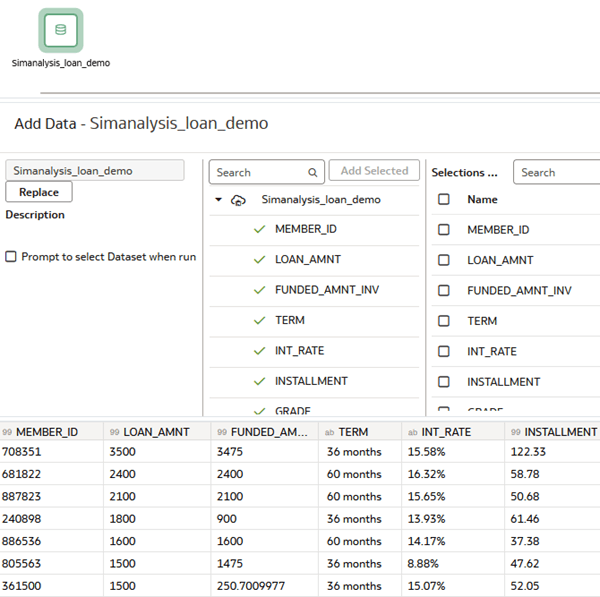Check INT_RATE checkbox in Selections list
Viewport: 600px width, 597px height.
click(x=443, y=351)
